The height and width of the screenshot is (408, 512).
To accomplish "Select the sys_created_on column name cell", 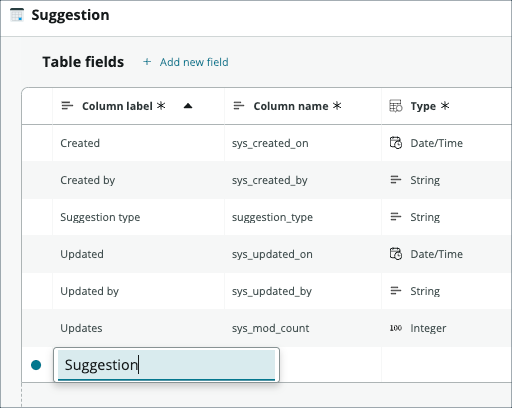I will [x=303, y=143].
